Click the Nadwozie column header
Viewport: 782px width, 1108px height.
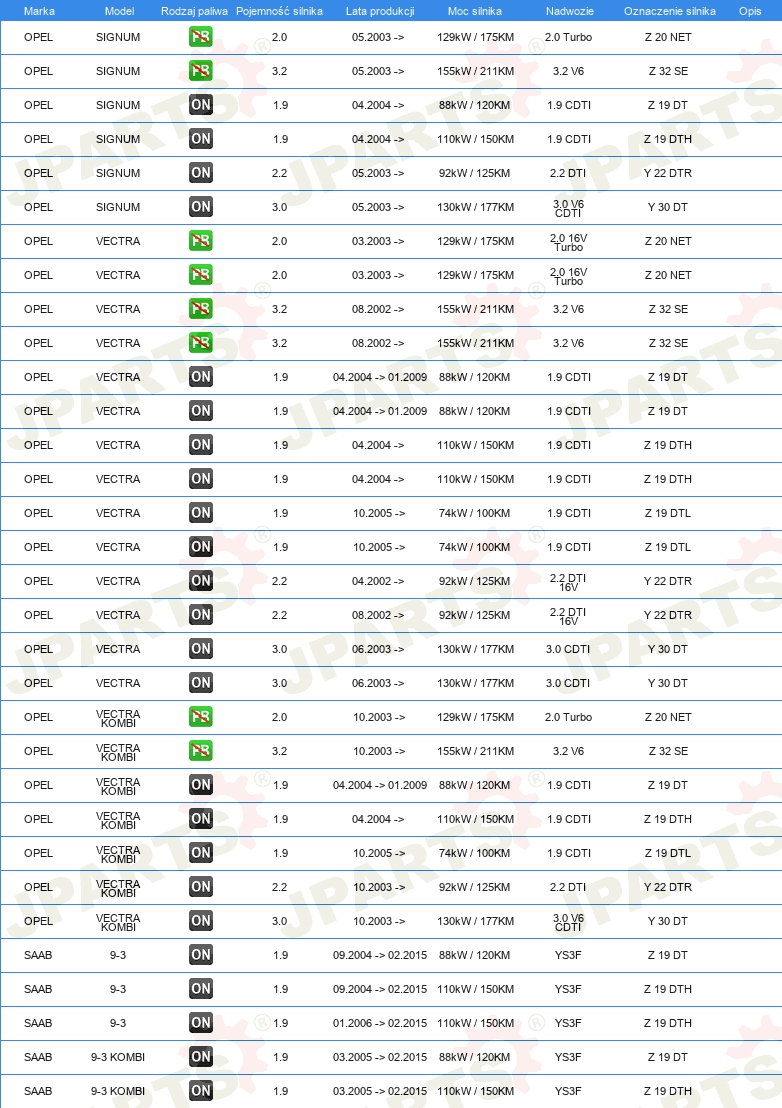(x=569, y=11)
